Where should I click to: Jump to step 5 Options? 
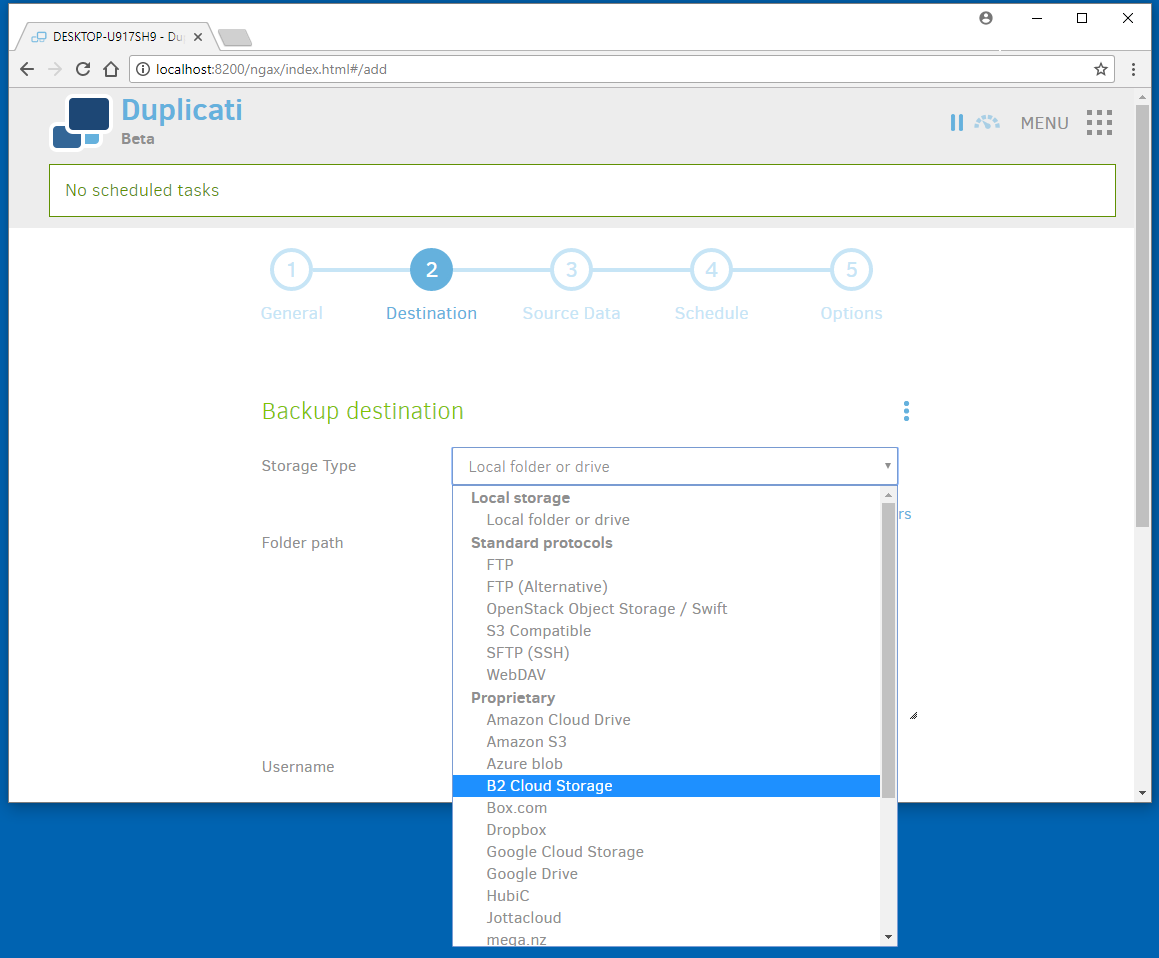(852, 270)
